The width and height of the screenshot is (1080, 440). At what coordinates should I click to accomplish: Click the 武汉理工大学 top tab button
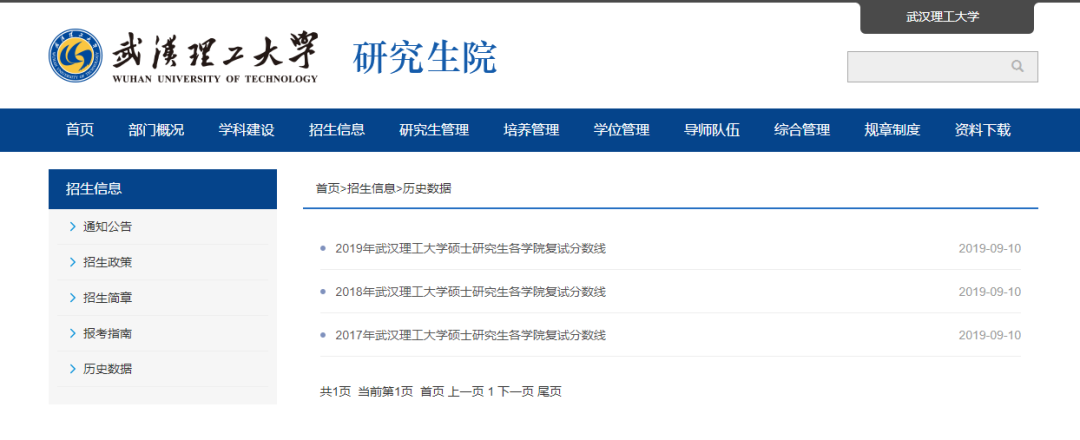pyautogui.click(x=946, y=18)
